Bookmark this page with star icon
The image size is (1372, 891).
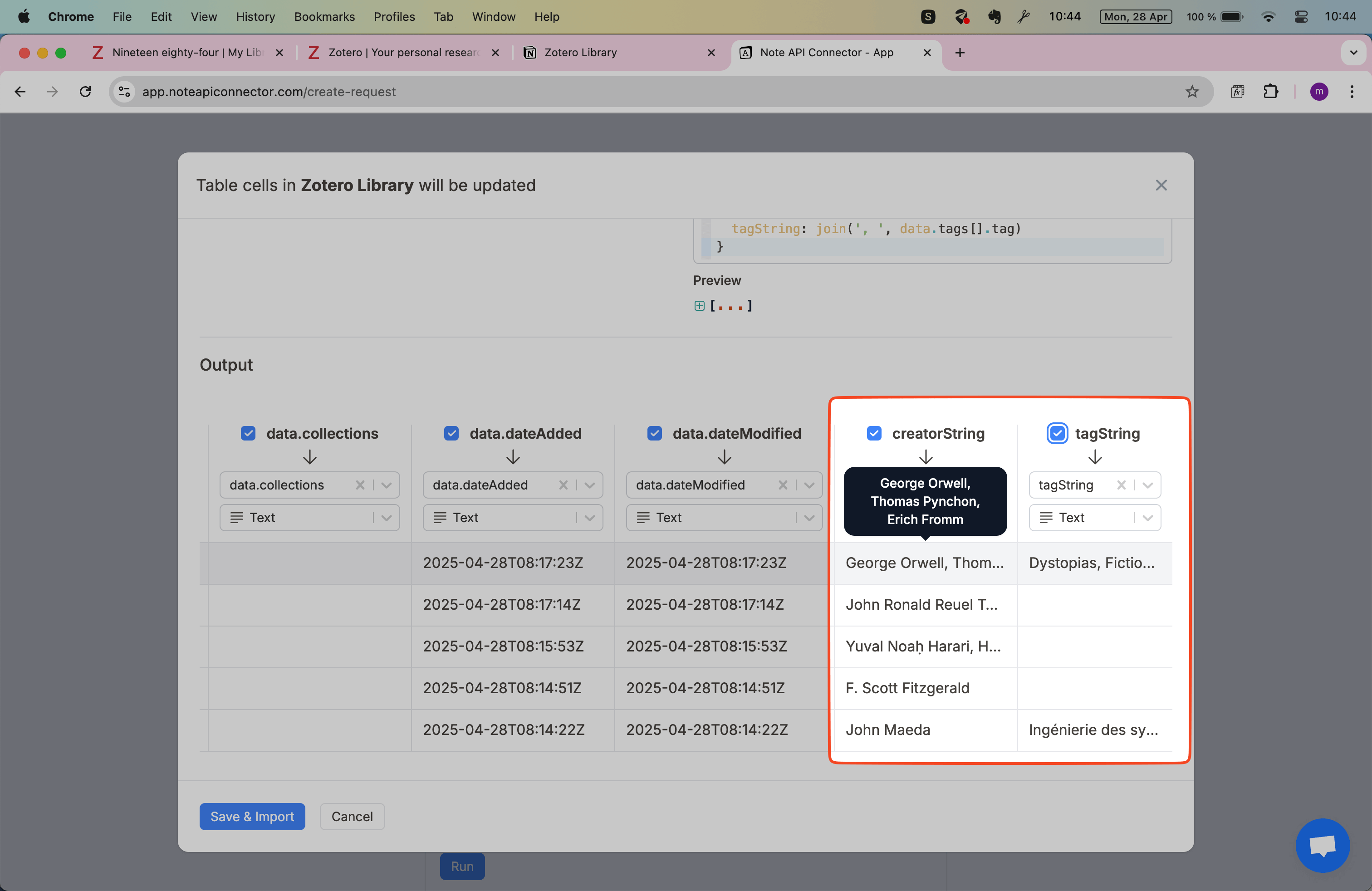[x=1191, y=92]
